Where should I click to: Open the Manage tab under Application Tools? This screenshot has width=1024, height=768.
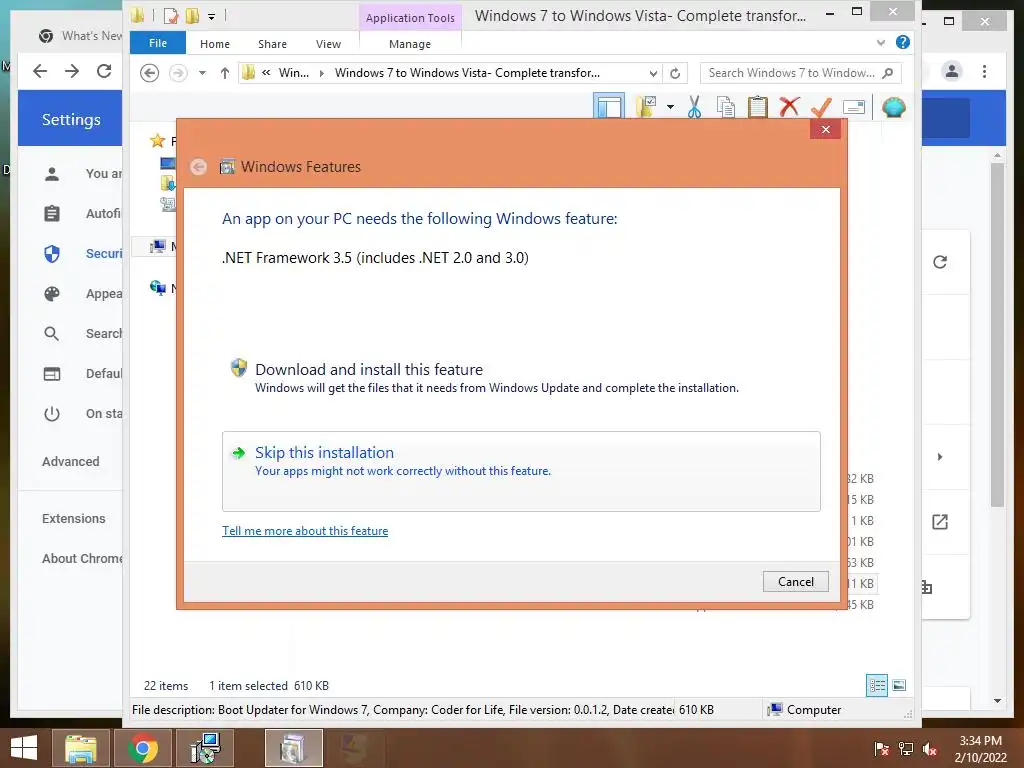[x=409, y=44]
